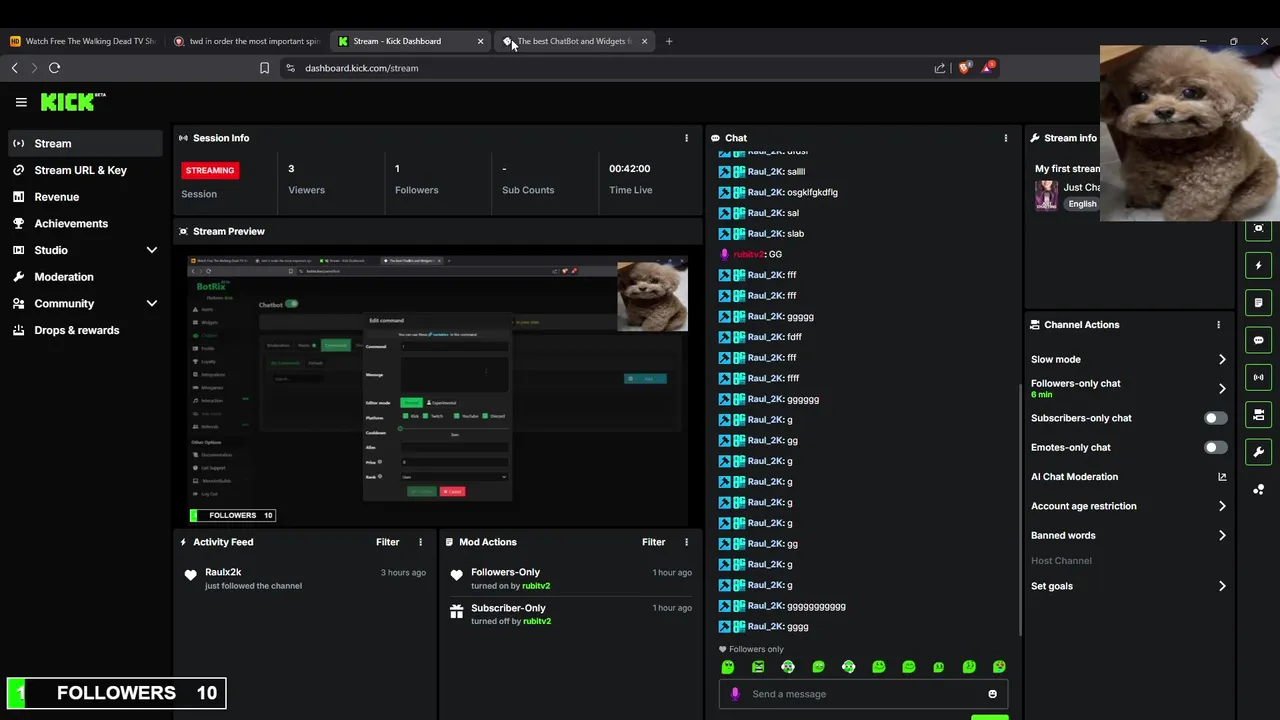The image size is (1280, 720).
Task: Open Session Info three-dot options menu
Action: click(686, 138)
